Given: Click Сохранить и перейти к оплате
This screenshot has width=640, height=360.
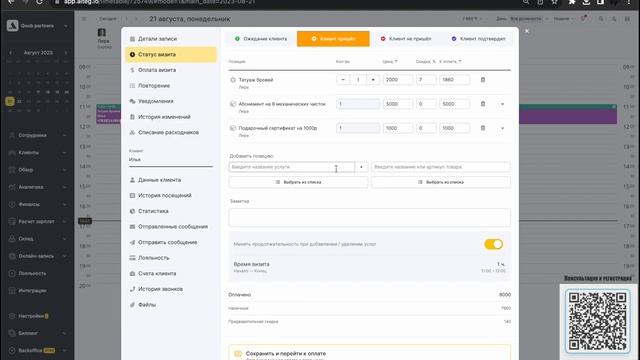Looking at the screenshot, I should pyautogui.click(x=369, y=353).
